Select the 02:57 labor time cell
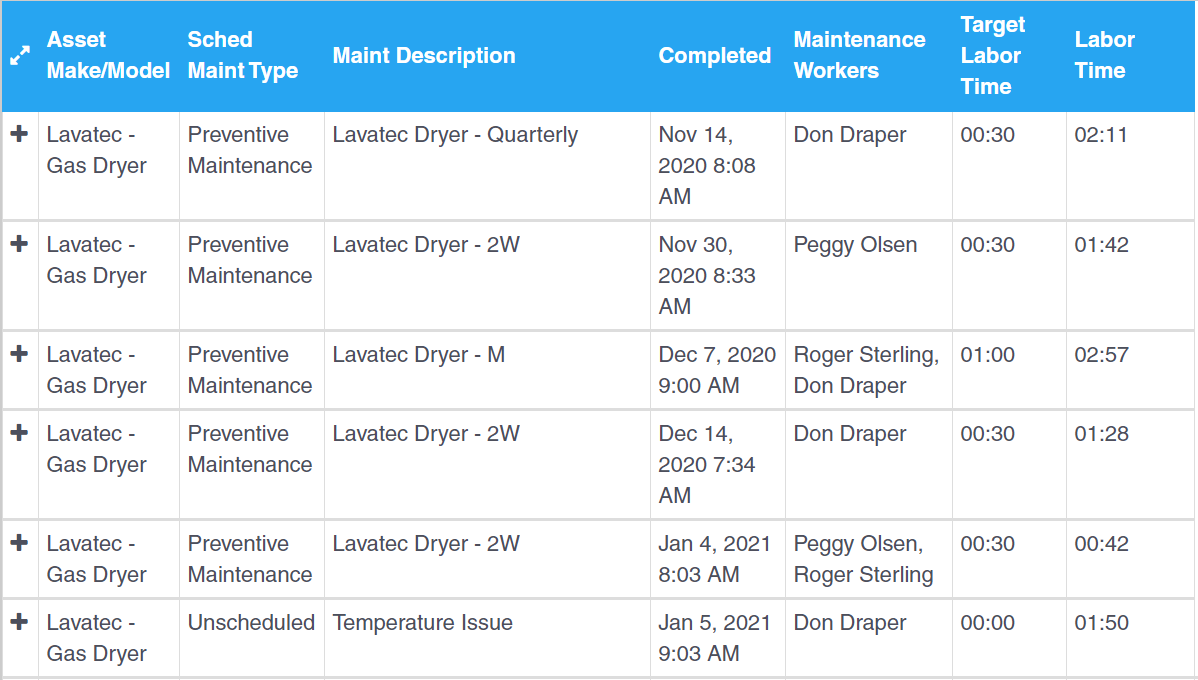This screenshot has height=680, width=1198. pos(1101,355)
